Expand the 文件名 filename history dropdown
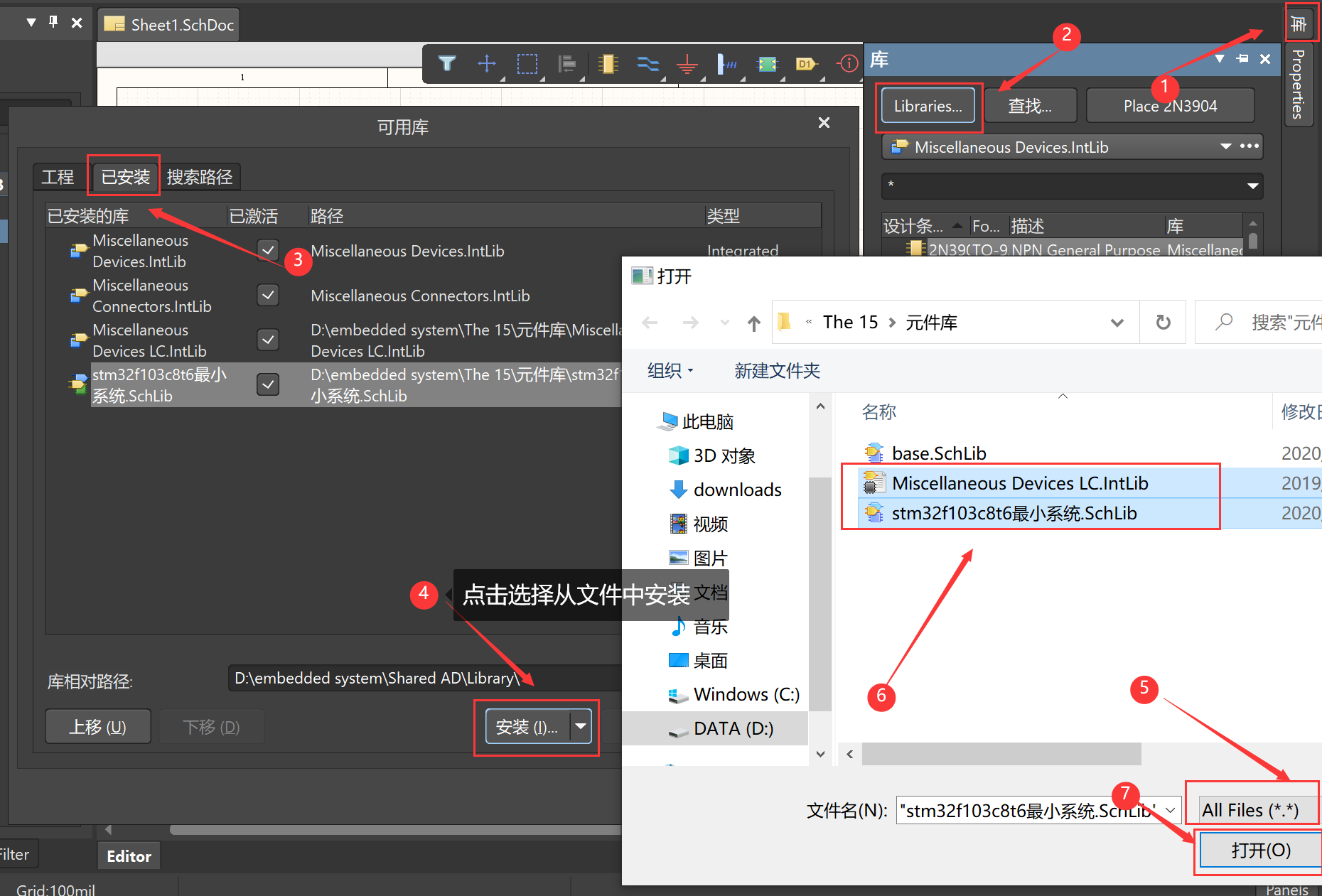 [1170, 810]
